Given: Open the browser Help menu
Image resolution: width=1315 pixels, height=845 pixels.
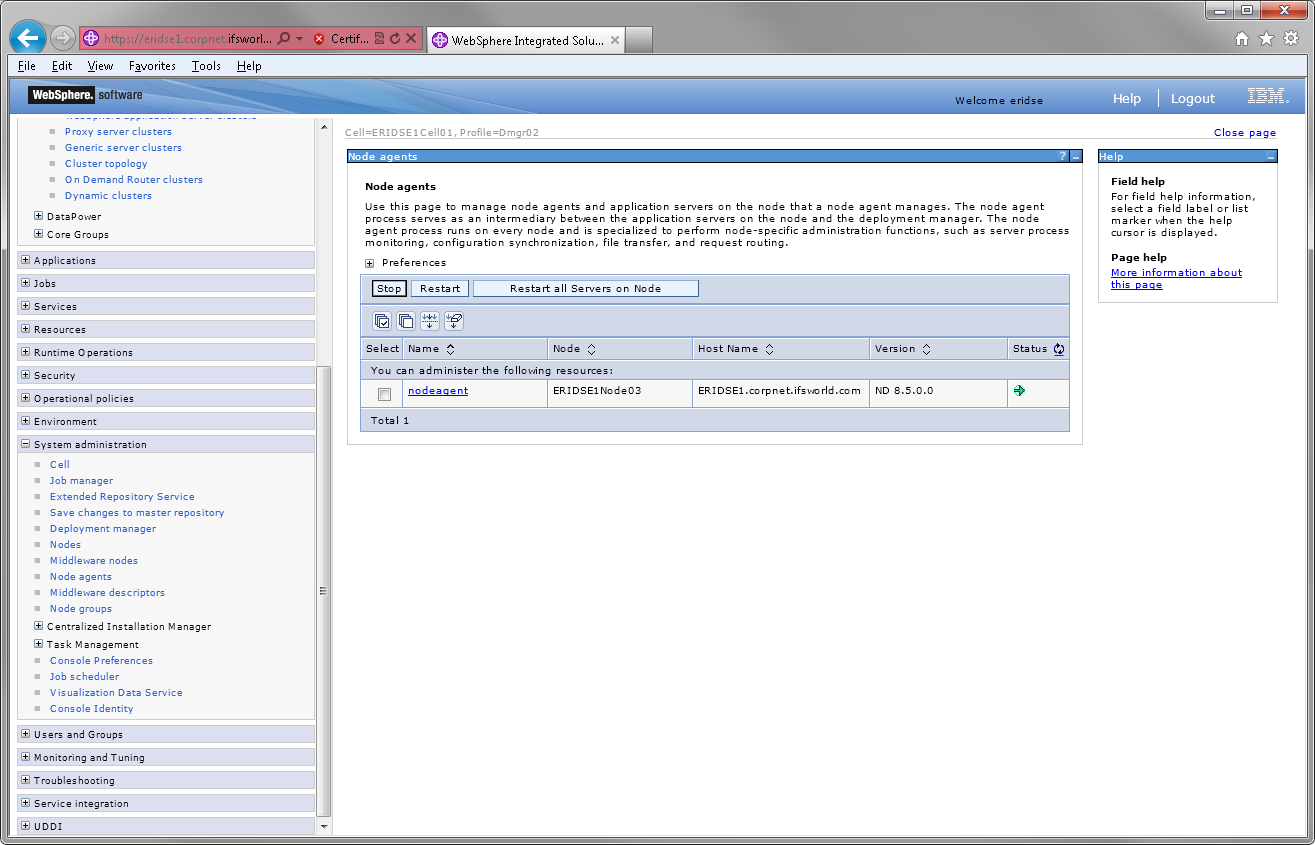Looking at the screenshot, I should tap(249, 66).
